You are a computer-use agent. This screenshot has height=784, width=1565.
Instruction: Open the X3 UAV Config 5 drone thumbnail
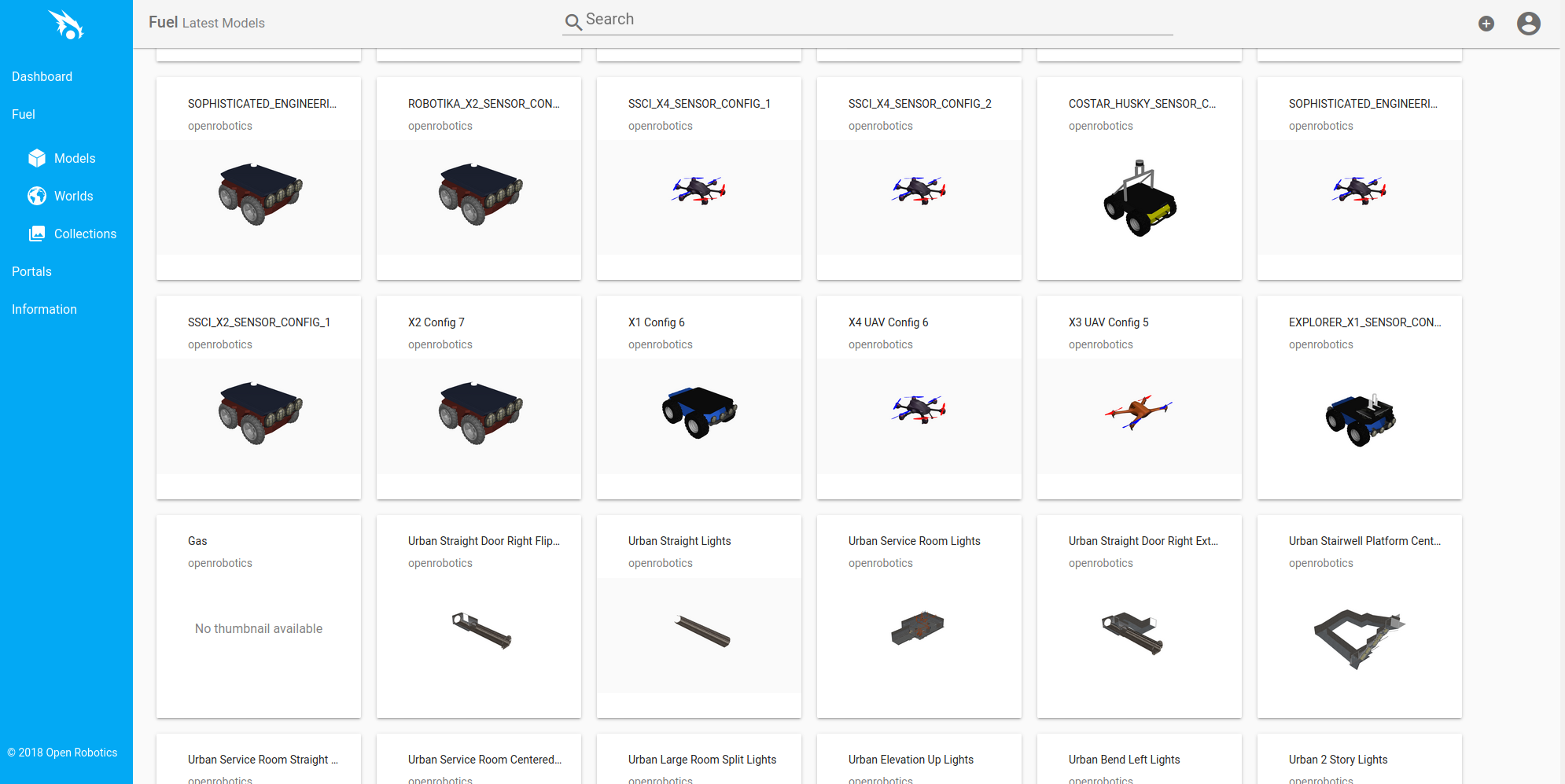point(1139,411)
